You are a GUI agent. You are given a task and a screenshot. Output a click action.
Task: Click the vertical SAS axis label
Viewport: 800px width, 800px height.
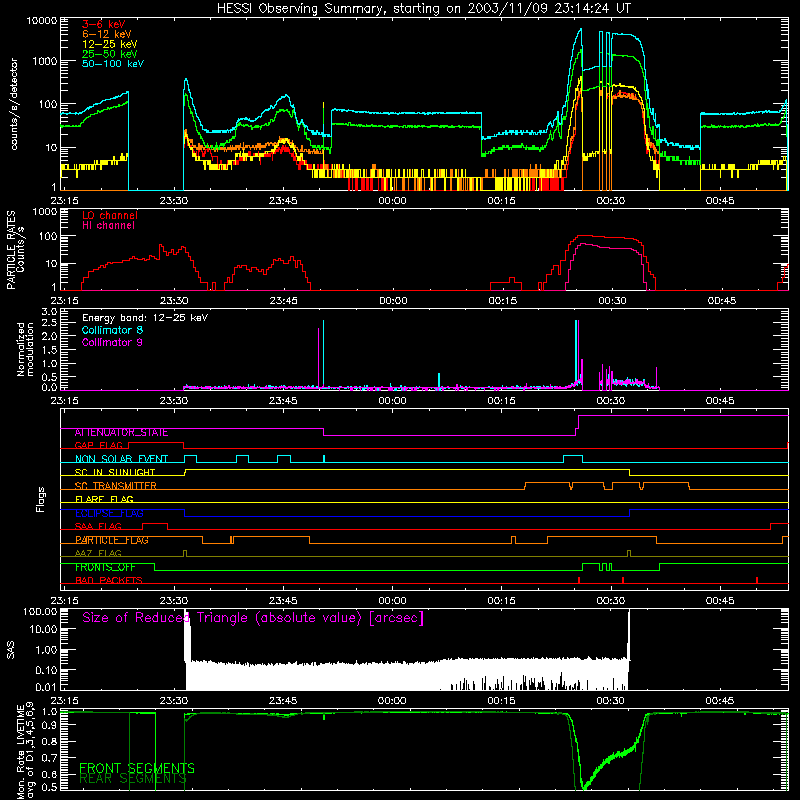(11, 650)
